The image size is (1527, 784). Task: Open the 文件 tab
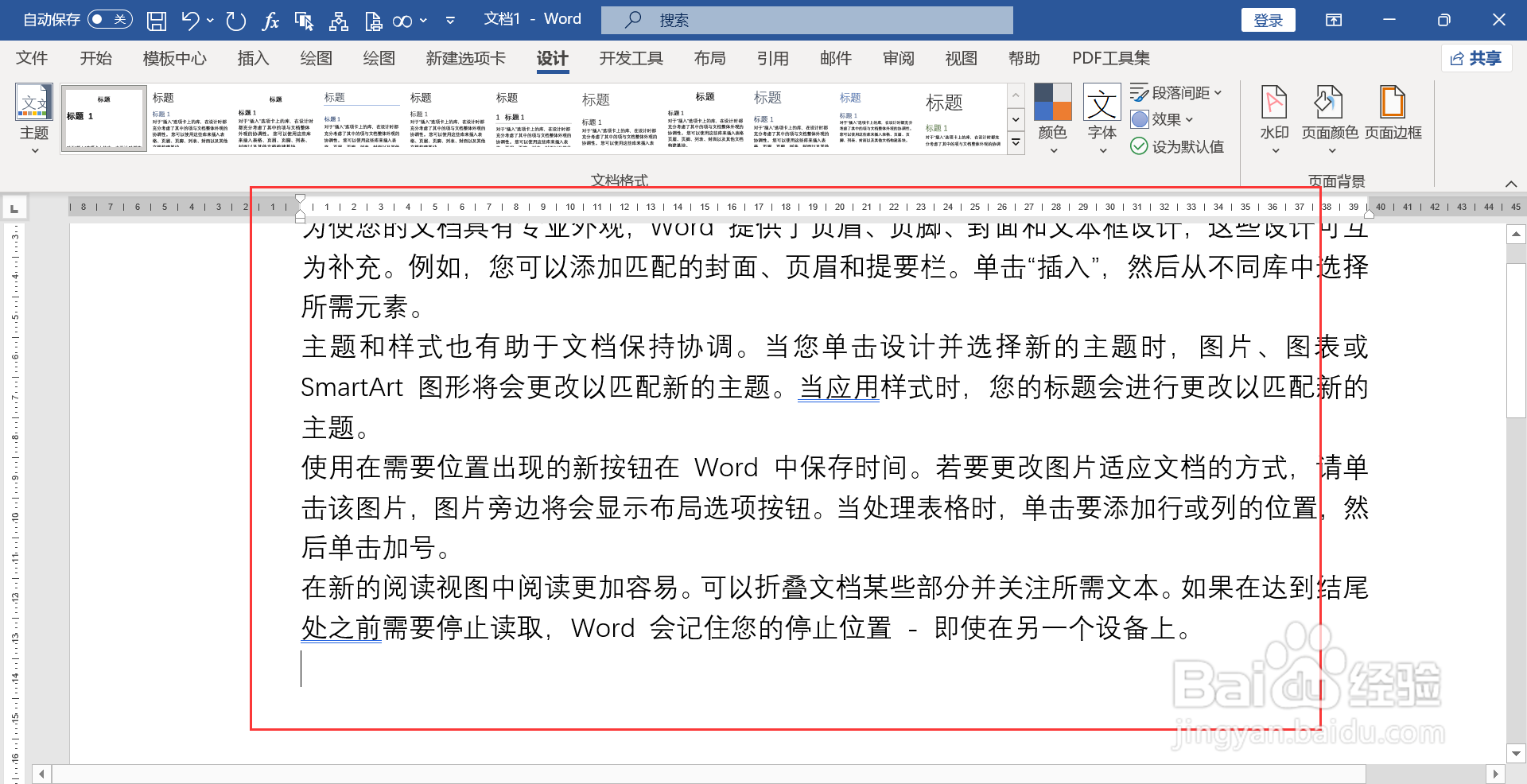(x=32, y=58)
